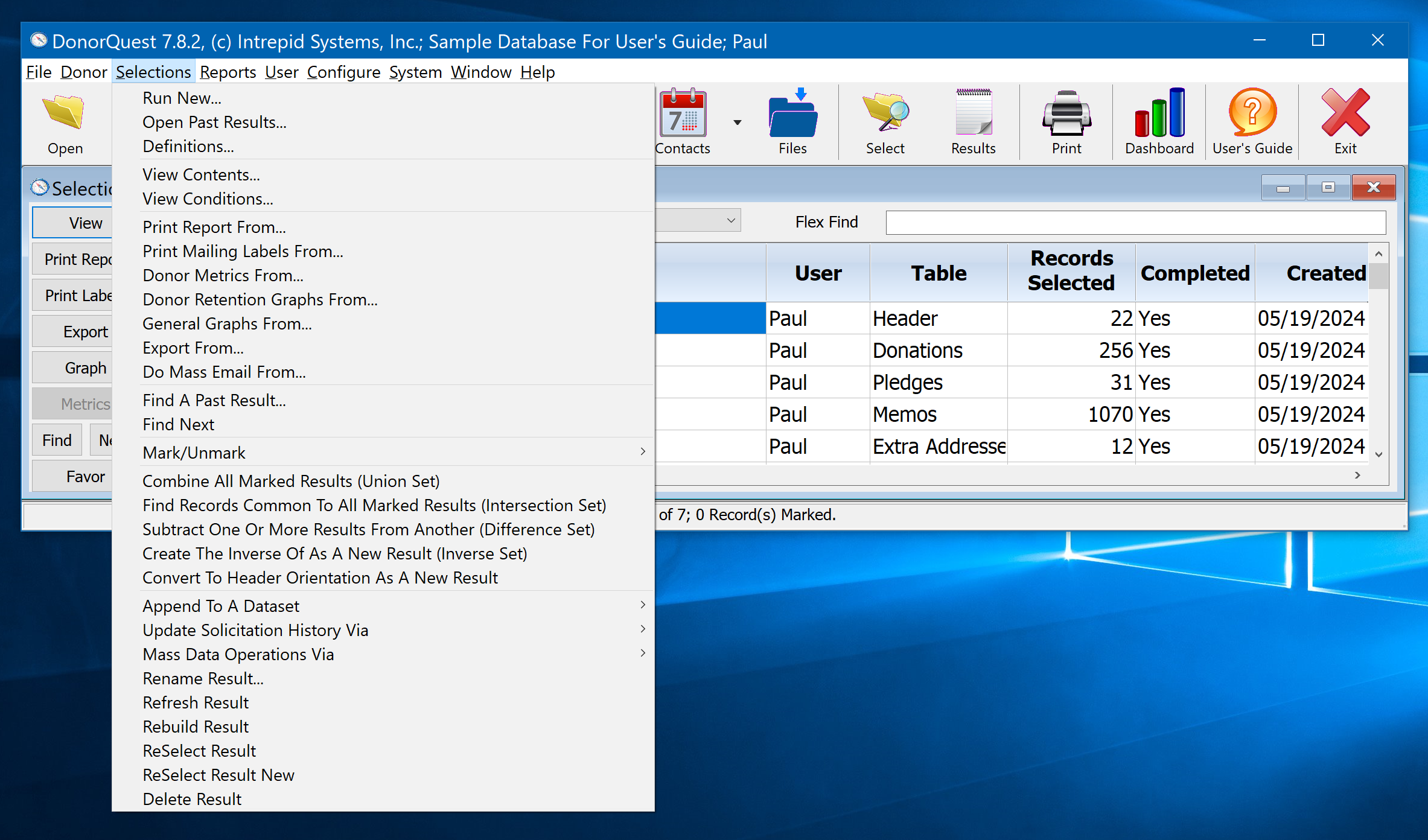Click the View button in Selection window
The width and height of the screenshot is (1428, 840).
point(72,223)
